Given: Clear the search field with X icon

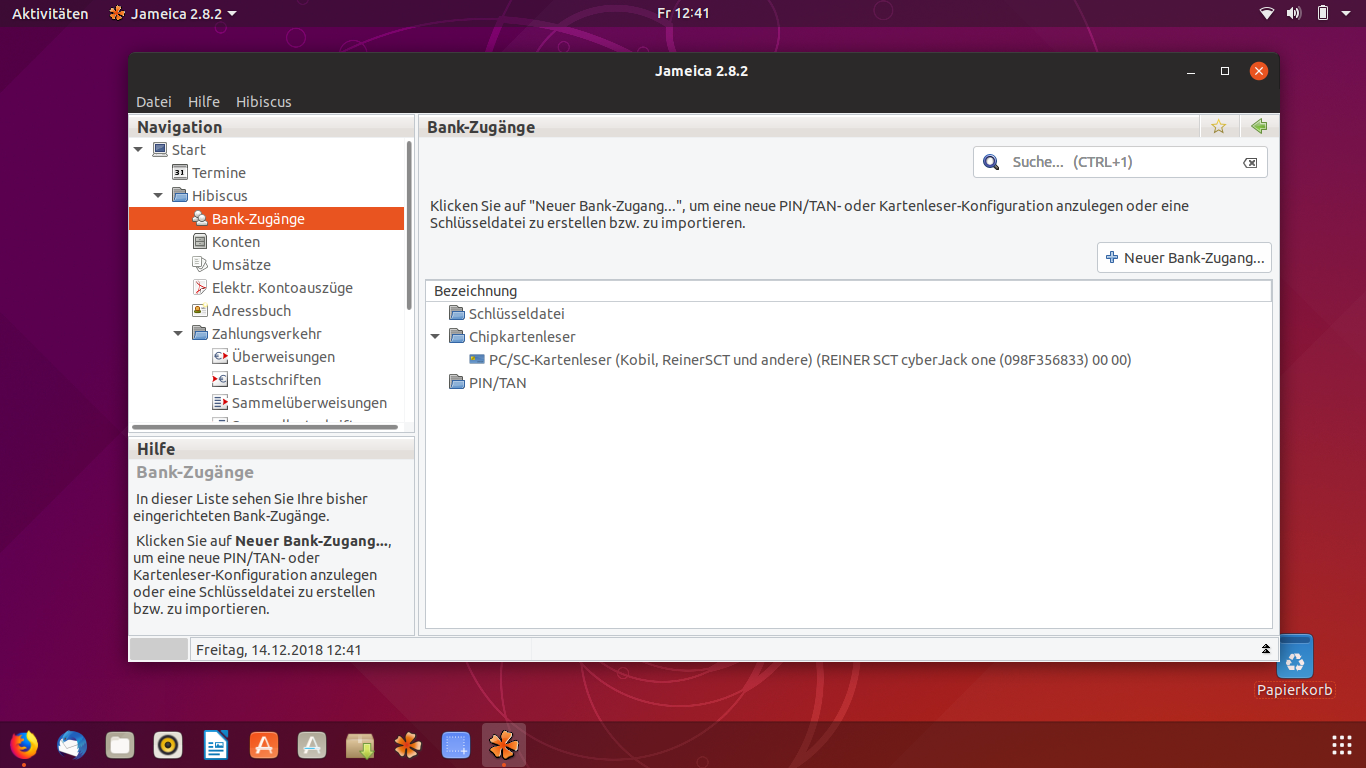Looking at the screenshot, I should [x=1250, y=162].
